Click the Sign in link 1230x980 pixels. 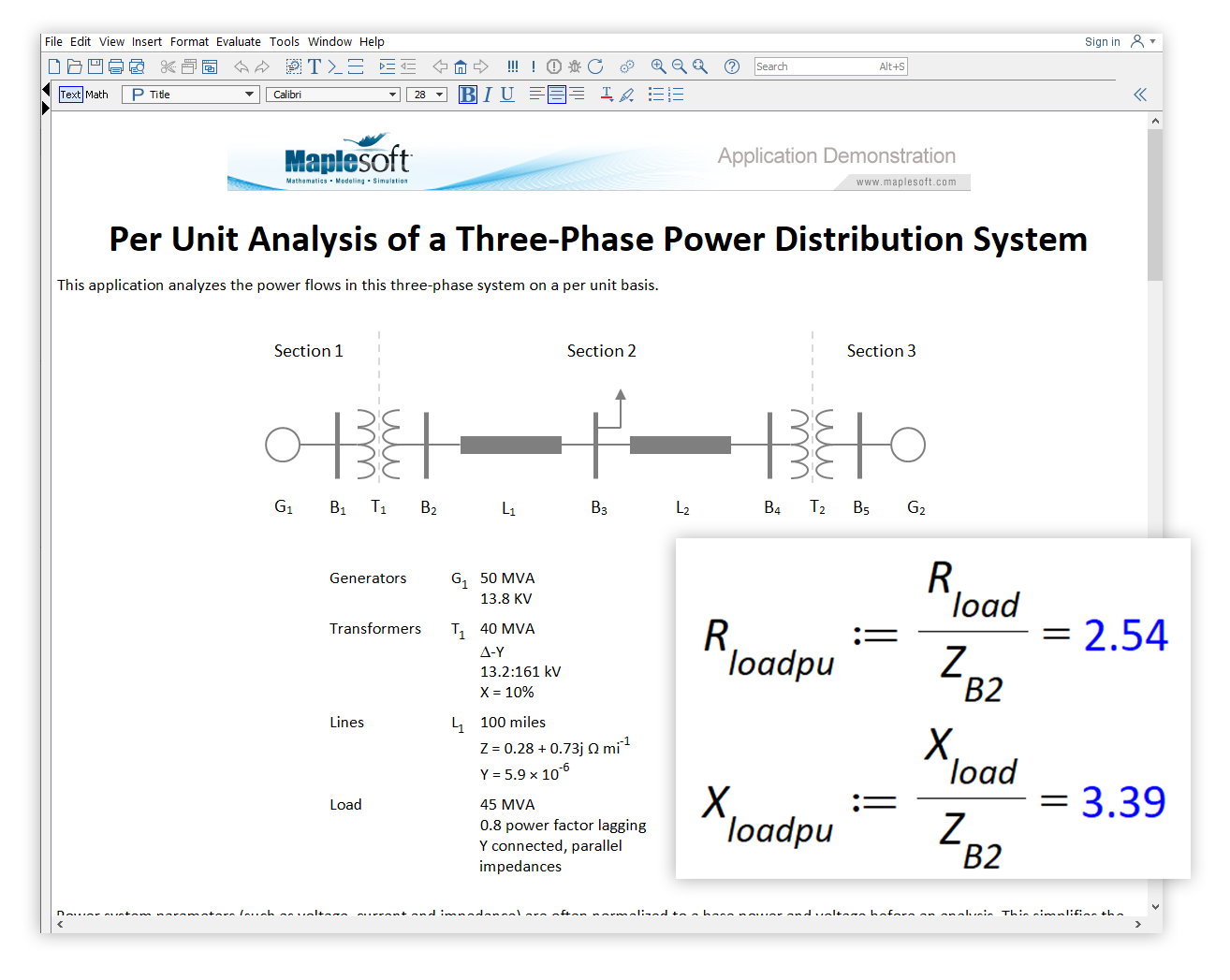pyautogui.click(x=1102, y=42)
